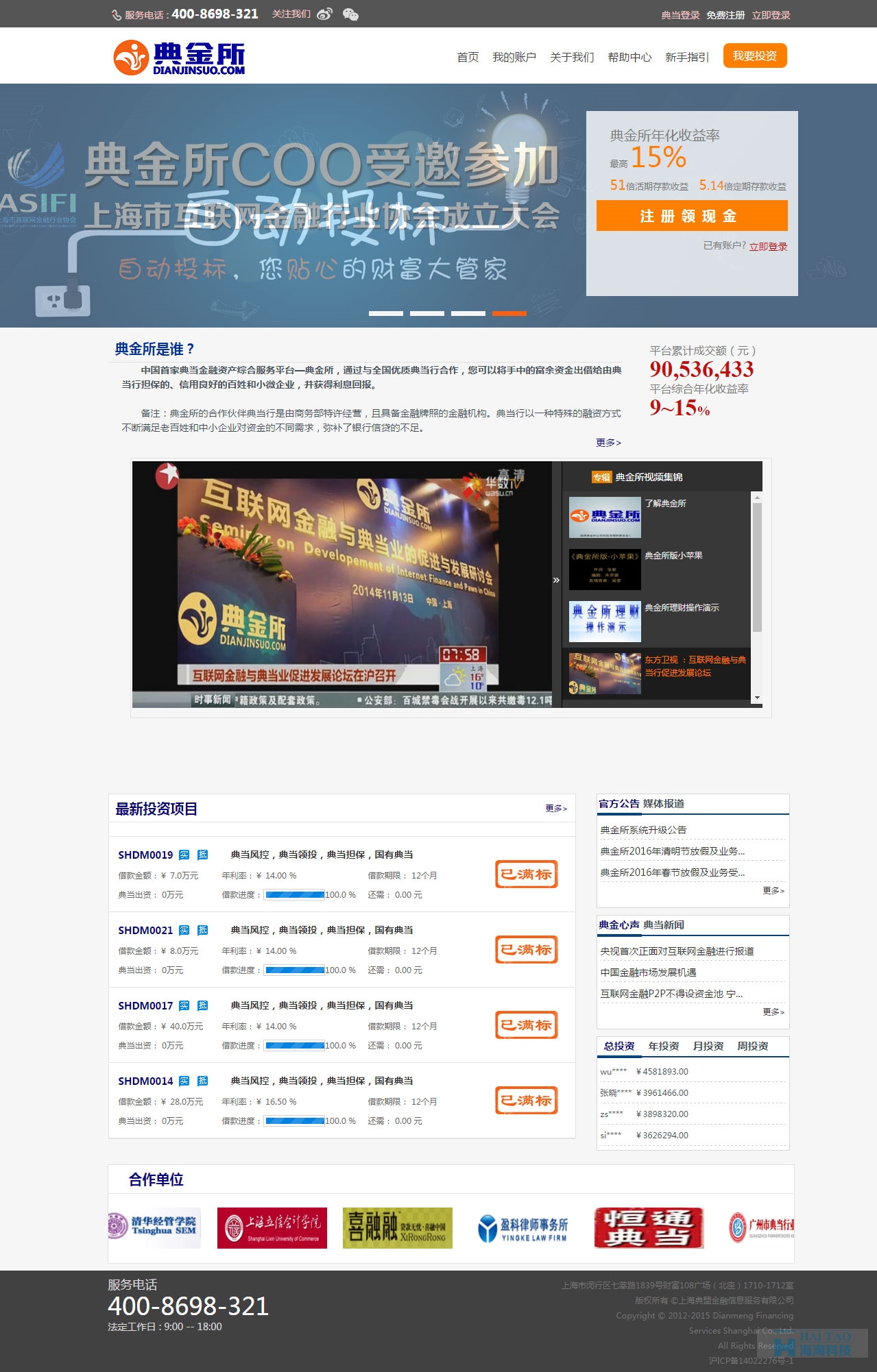This screenshot has height=1372, width=877.
Task: Open 更多> under the 官方公告 list
Action: tap(773, 890)
